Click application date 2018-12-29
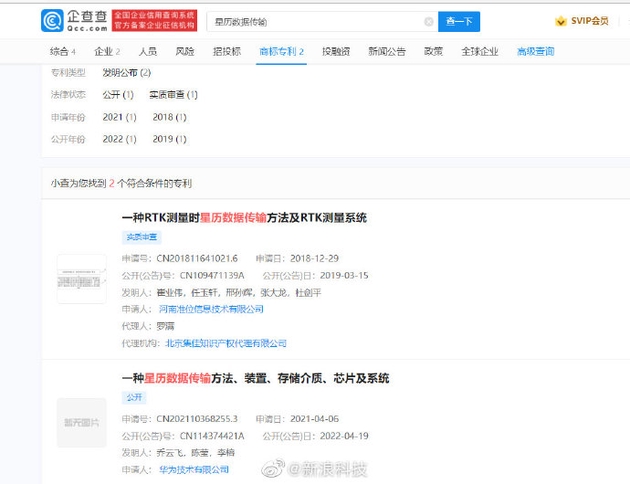Image resolution: width=630 pixels, height=484 pixels. tap(314, 258)
